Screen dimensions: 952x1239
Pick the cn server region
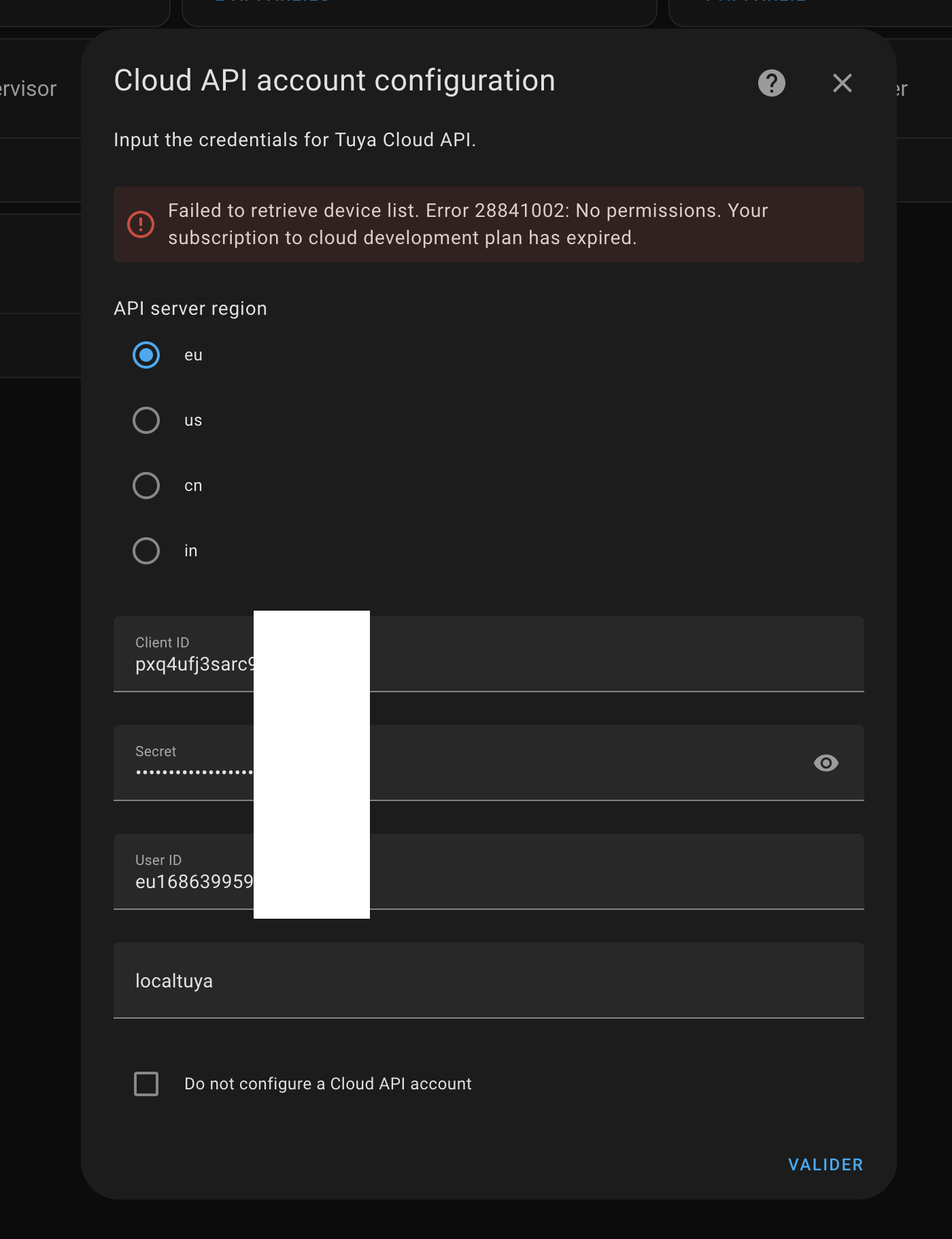(146, 486)
